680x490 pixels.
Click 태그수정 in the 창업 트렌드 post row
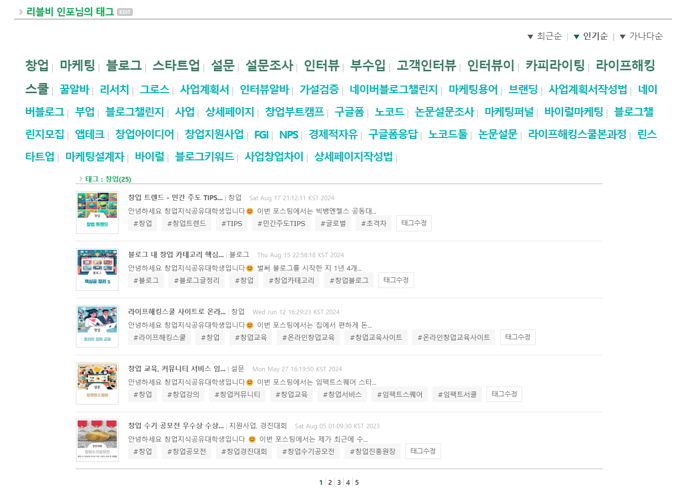[414, 223]
